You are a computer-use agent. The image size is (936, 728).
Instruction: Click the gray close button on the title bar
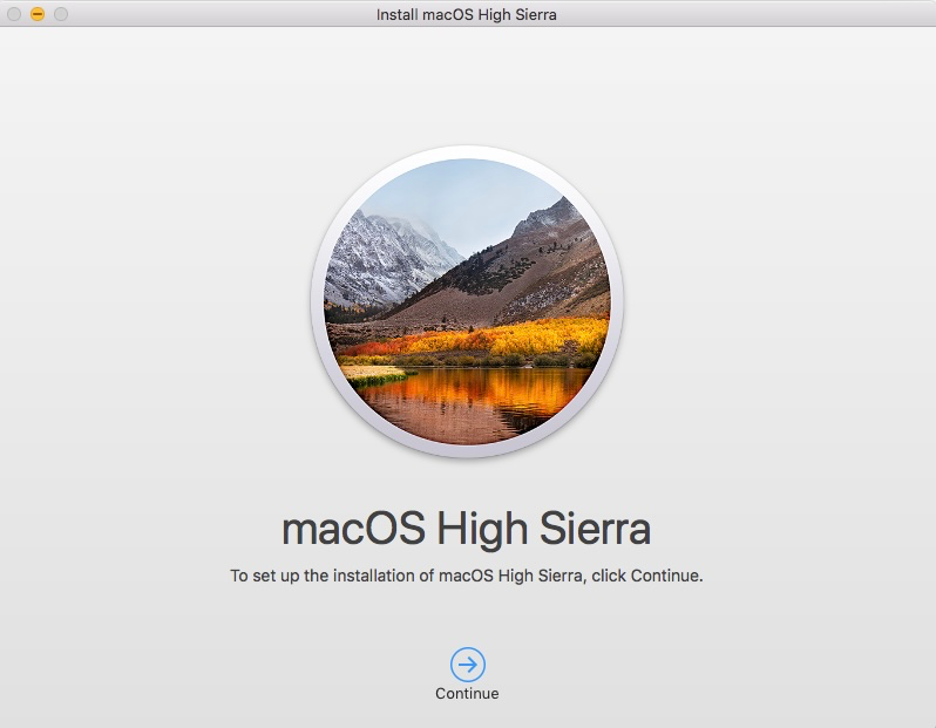click(12, 14)
